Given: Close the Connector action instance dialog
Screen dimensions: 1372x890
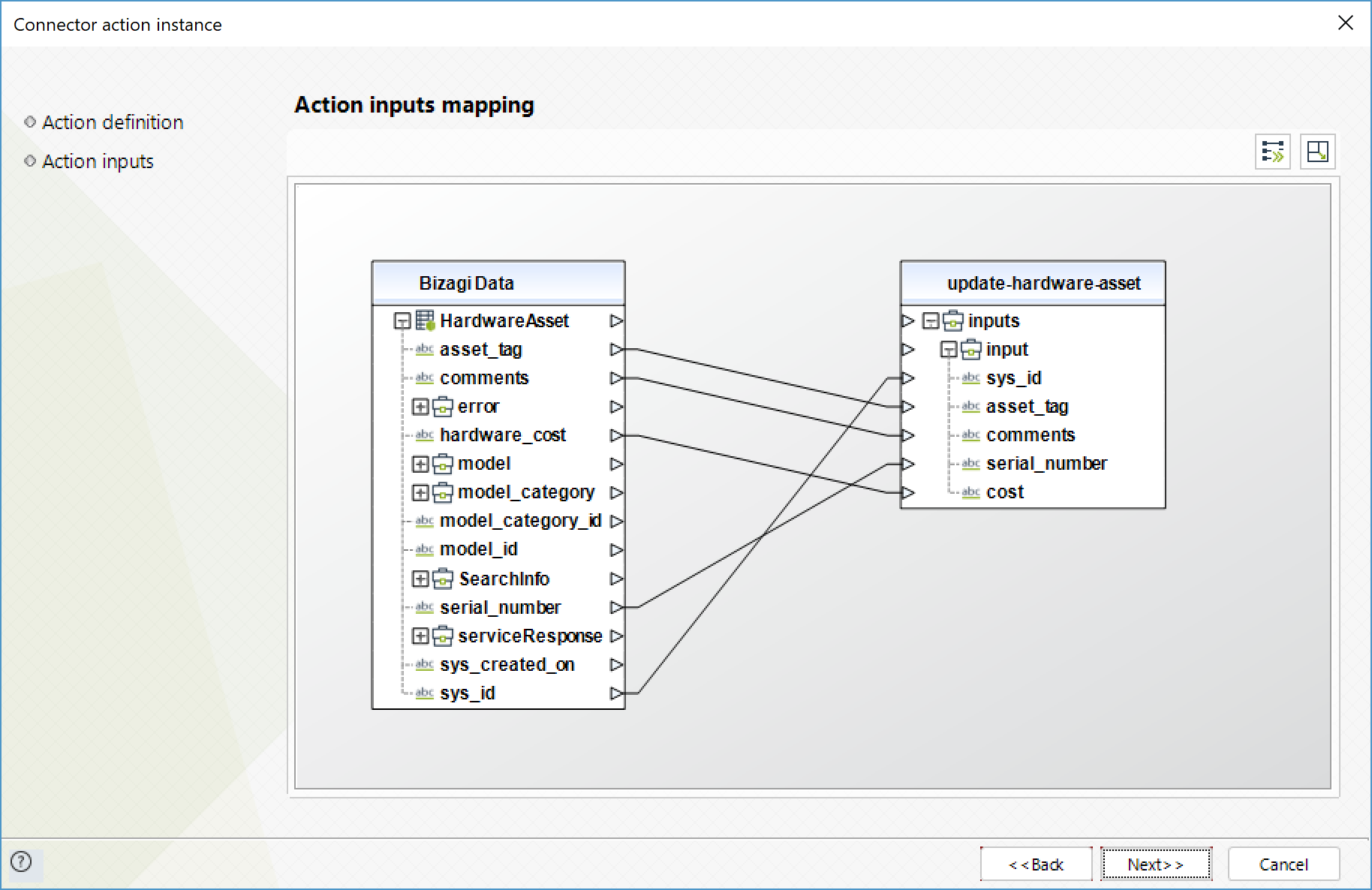Looking at the screenshot, I should pos(1346,23).
